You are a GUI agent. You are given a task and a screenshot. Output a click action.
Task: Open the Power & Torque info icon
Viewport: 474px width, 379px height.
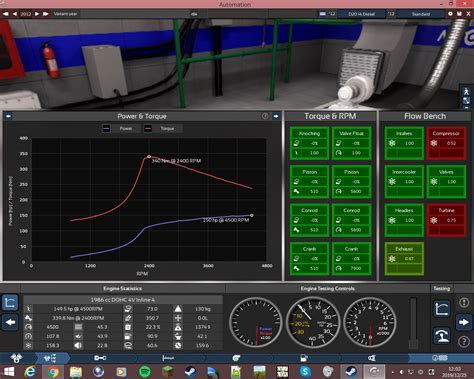[265, 116]
